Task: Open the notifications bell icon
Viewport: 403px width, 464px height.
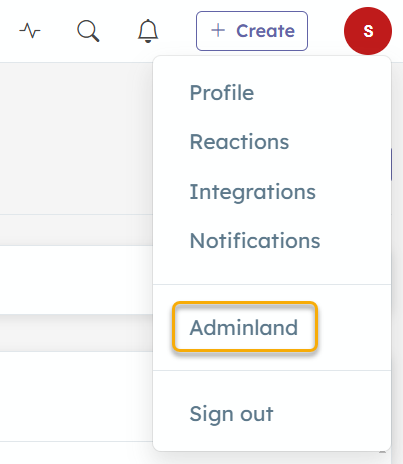Action: (x=148, y=31)
